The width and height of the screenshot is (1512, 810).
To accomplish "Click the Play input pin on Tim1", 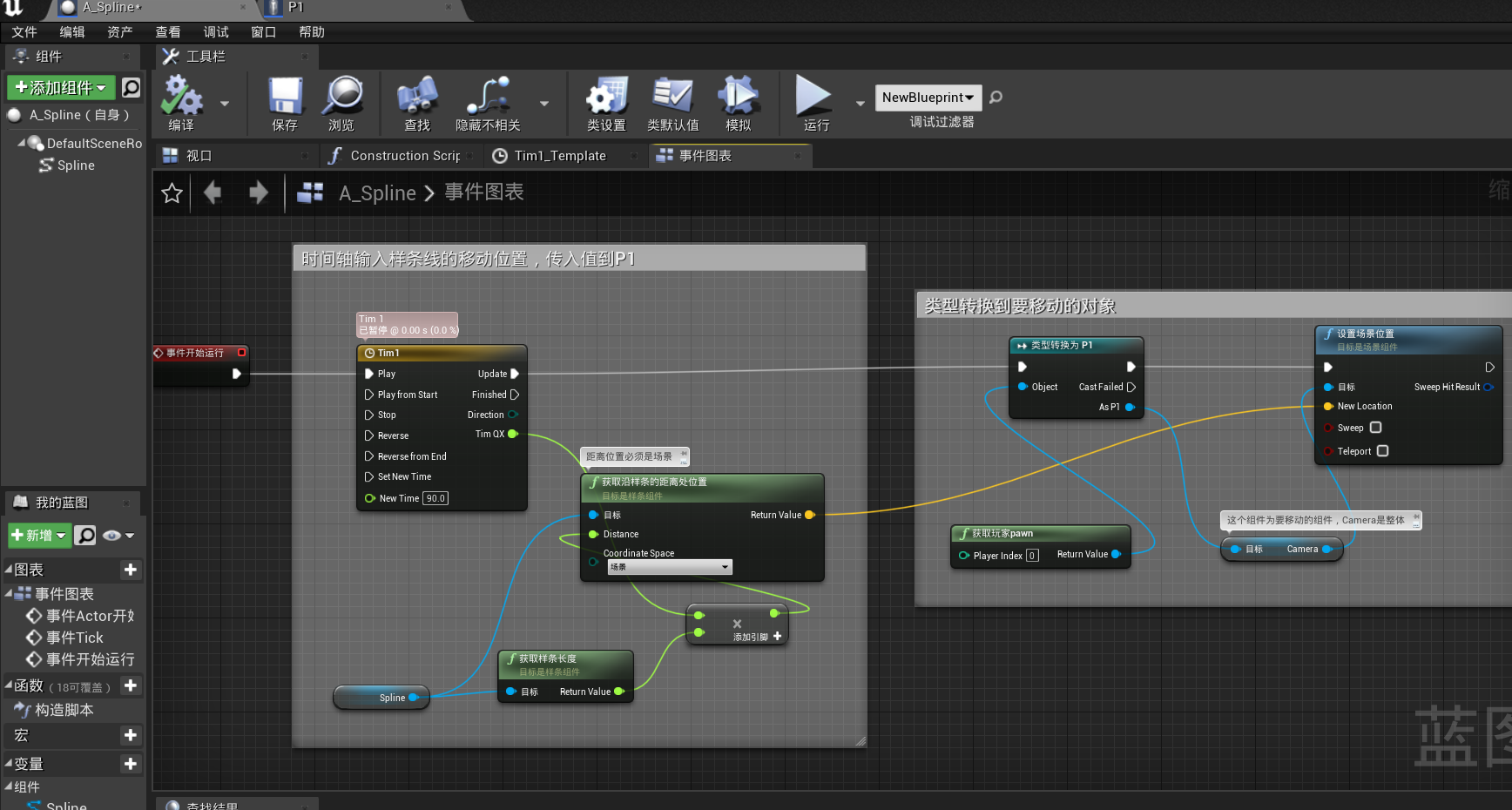I will pos(369,374).
